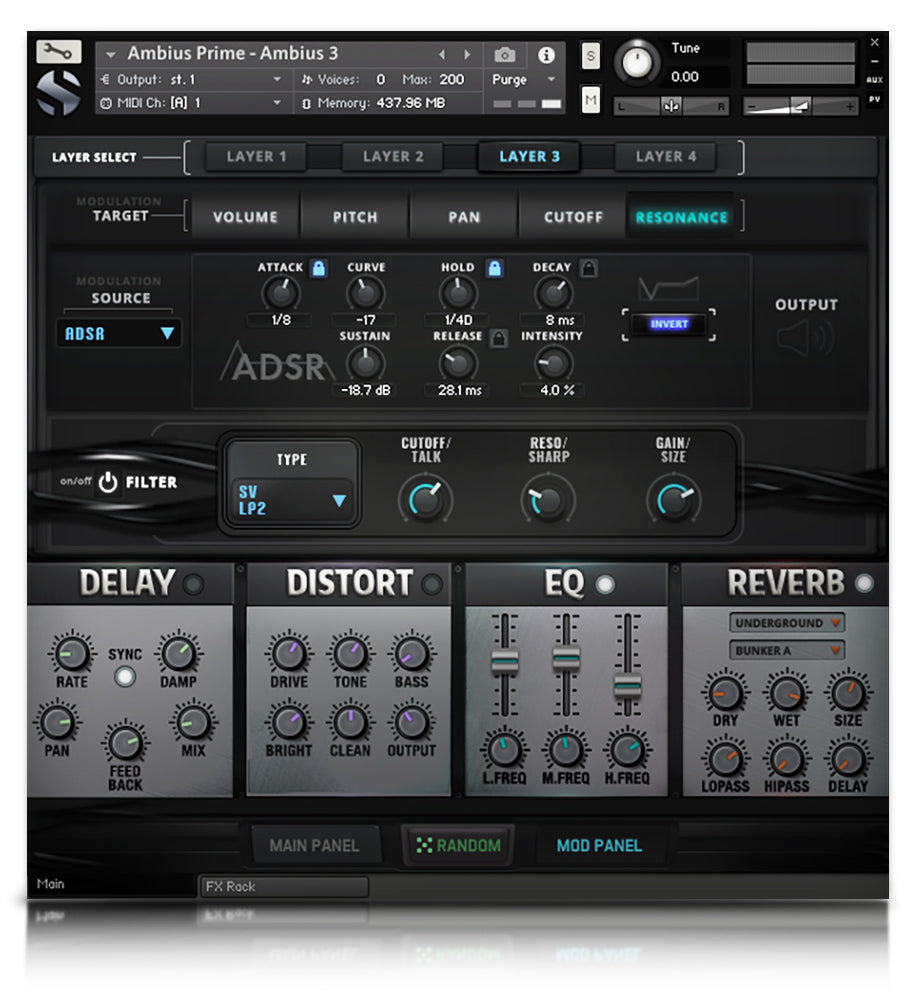The height and width of the screenshot is (1002, 911).
Task: Click the wrench settings icon
Action: pyautogui.click(x=58, y=52)
